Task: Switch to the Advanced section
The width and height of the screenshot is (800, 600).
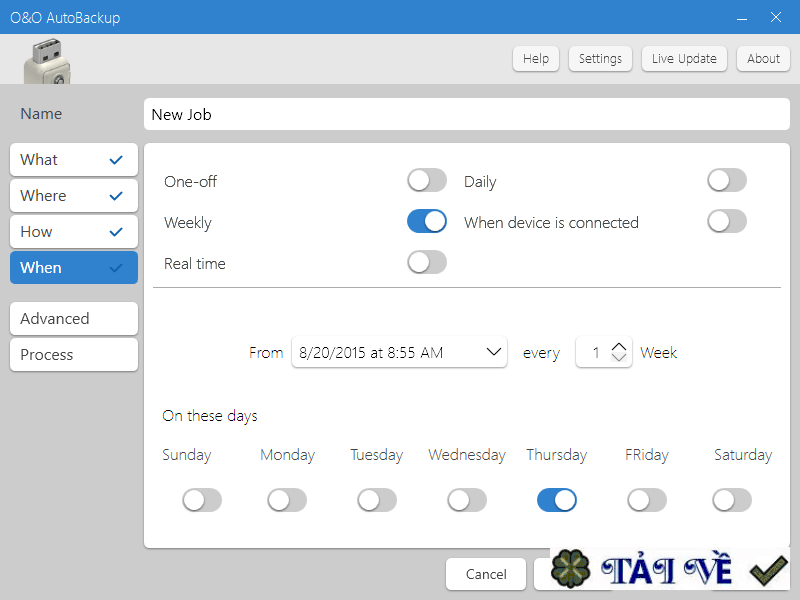Action: point(73,319)
